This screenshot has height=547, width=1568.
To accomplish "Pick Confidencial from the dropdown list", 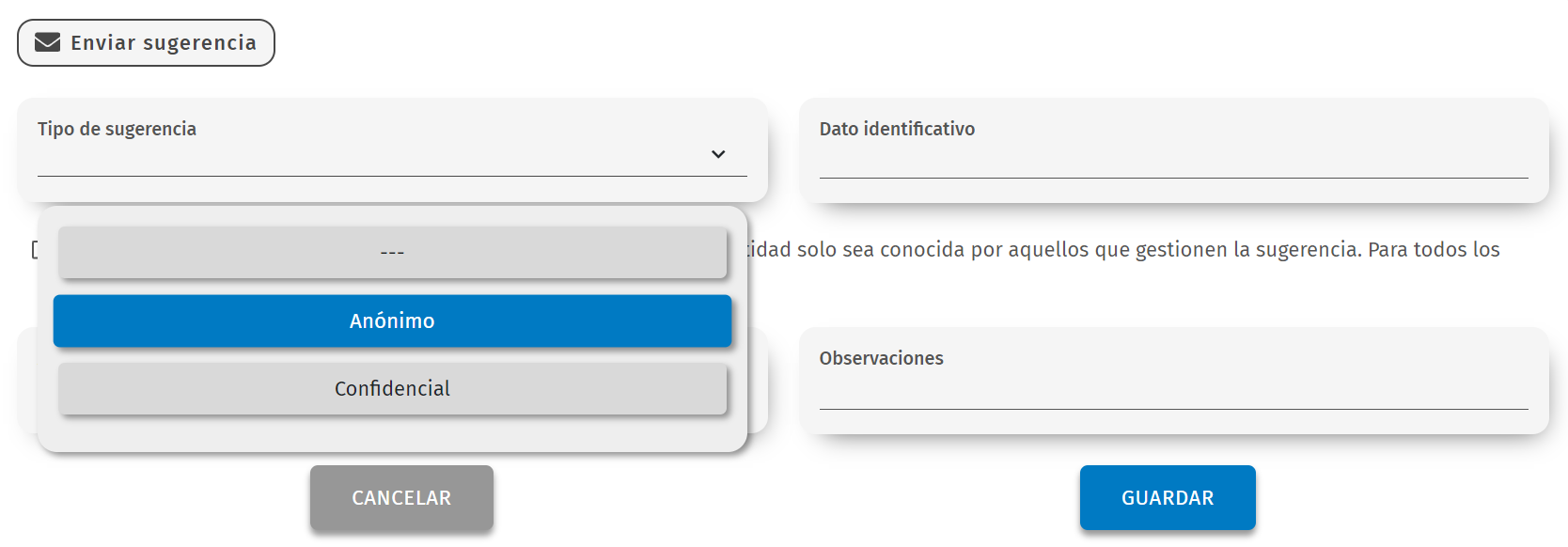I will coord(392,388).
